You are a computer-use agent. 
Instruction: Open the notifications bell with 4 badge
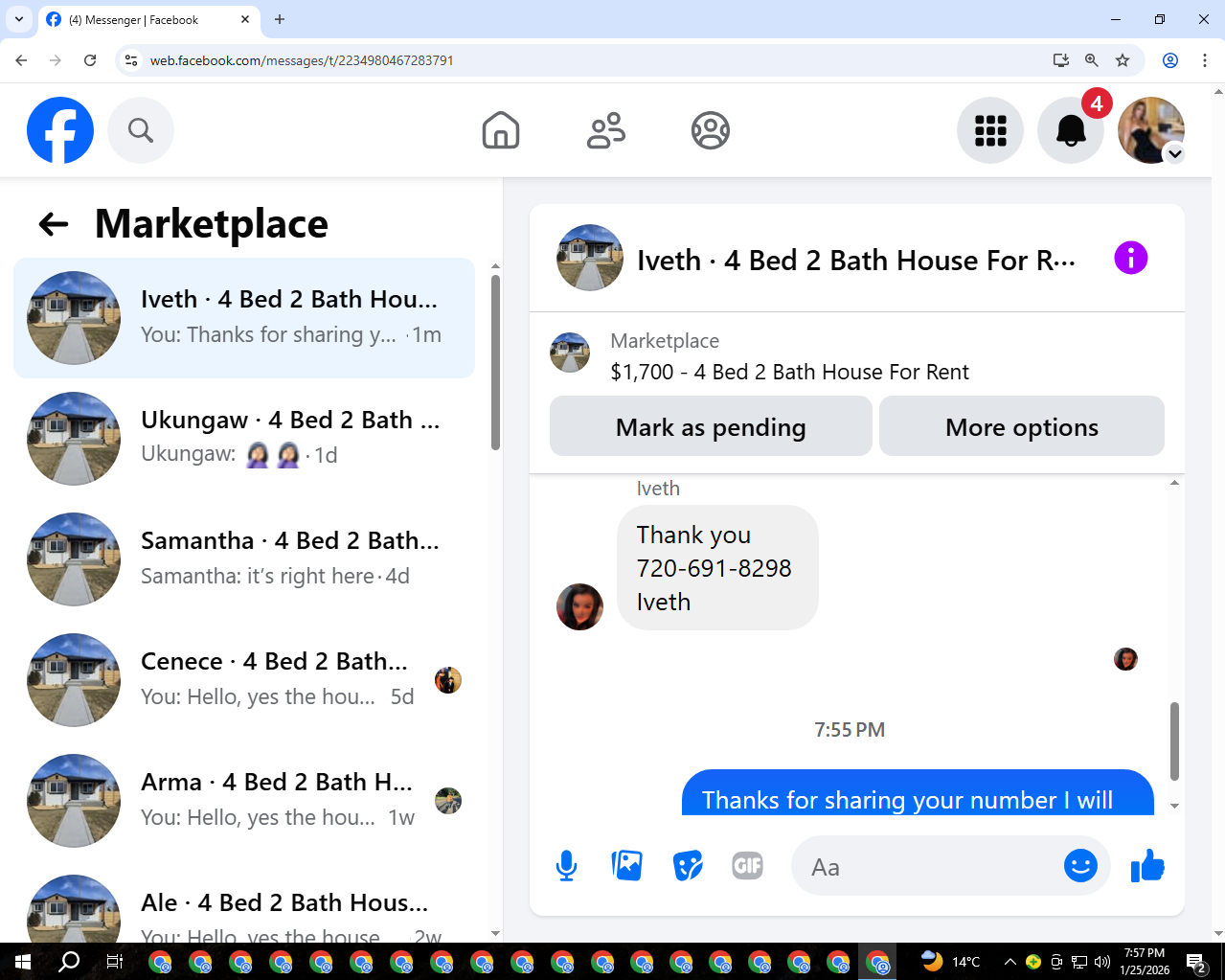tap(1071, 130)
